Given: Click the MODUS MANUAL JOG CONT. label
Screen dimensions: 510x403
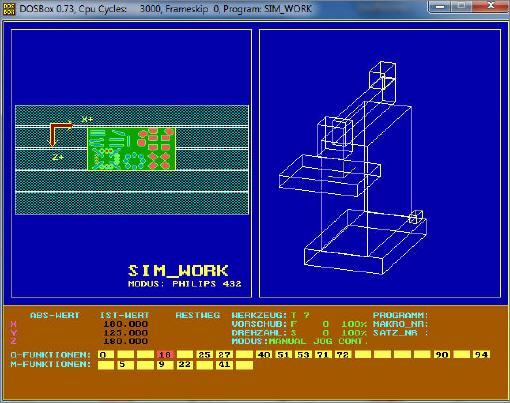Looking at the screenshot, I should (x=300, y=341).
